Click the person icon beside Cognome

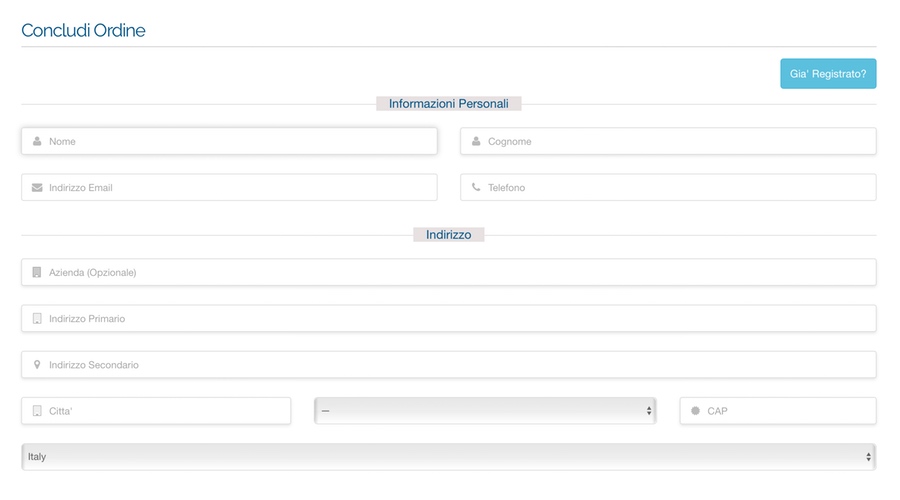click(476, 141)
